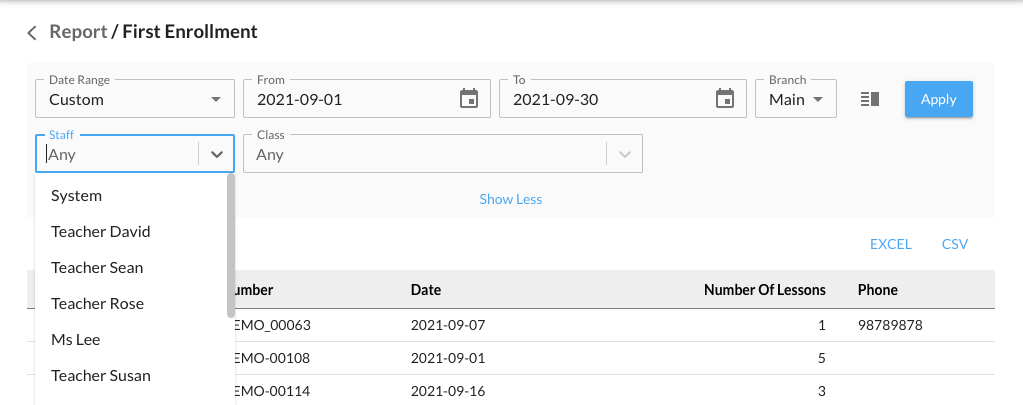Go back using the left chevron arrow
The width and height of the screenshot is (1023, 405).
pyautogui.click(x=31, y=33)
